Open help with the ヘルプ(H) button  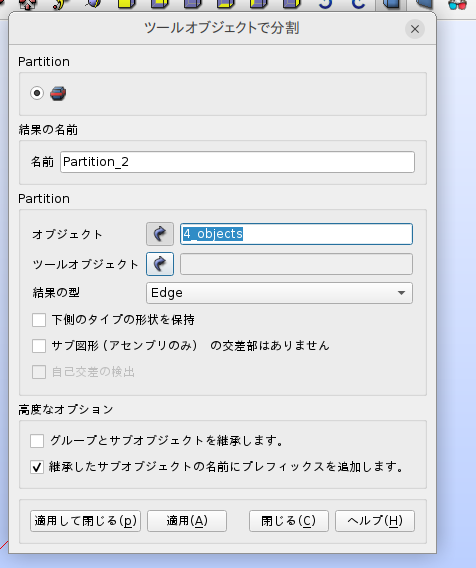click(375, 521)
